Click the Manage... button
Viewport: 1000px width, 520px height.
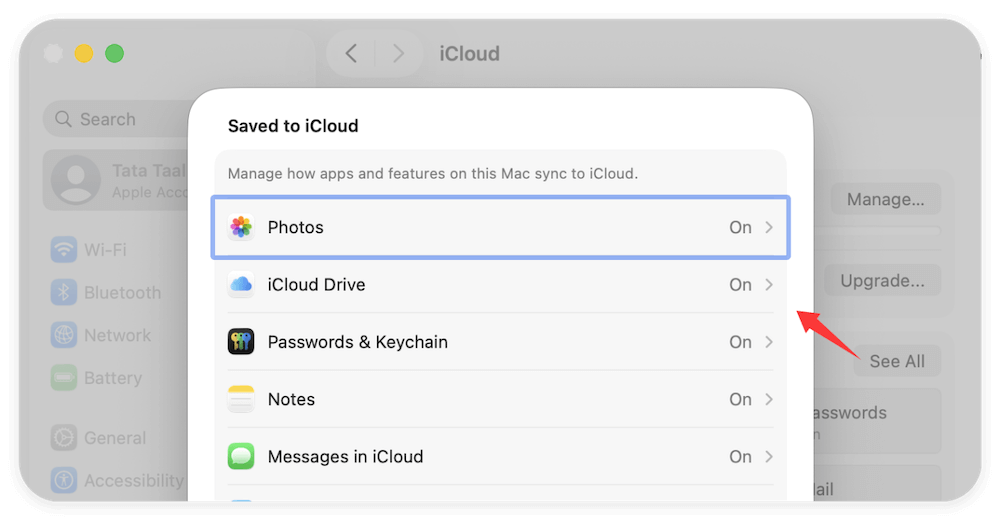(885, 199)
